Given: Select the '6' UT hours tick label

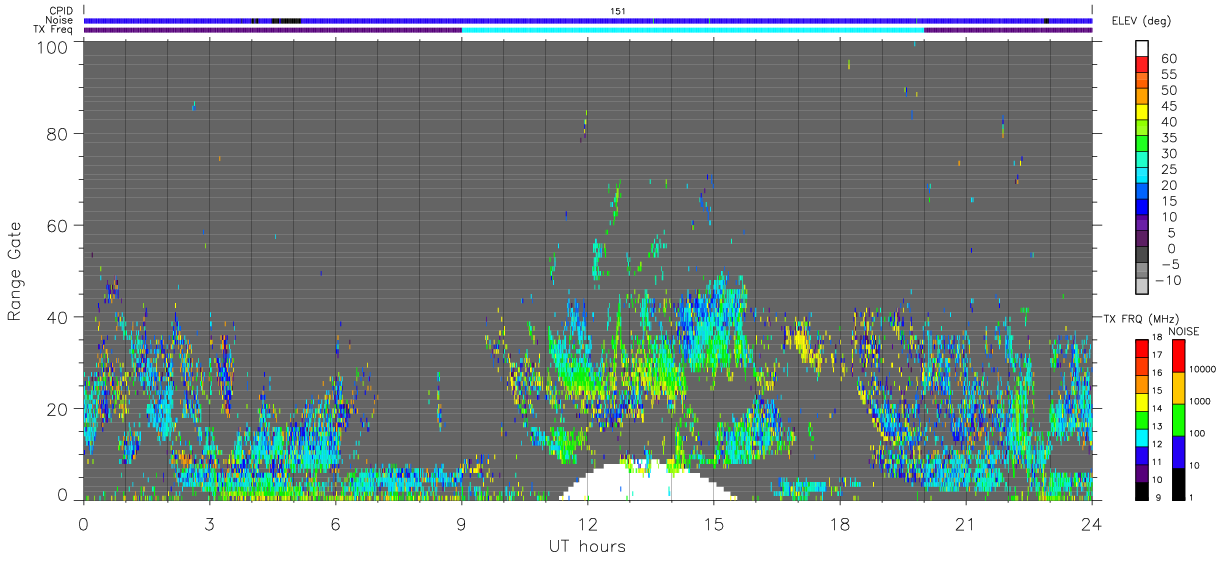Looking at the screenshot, I should point(336,524).
